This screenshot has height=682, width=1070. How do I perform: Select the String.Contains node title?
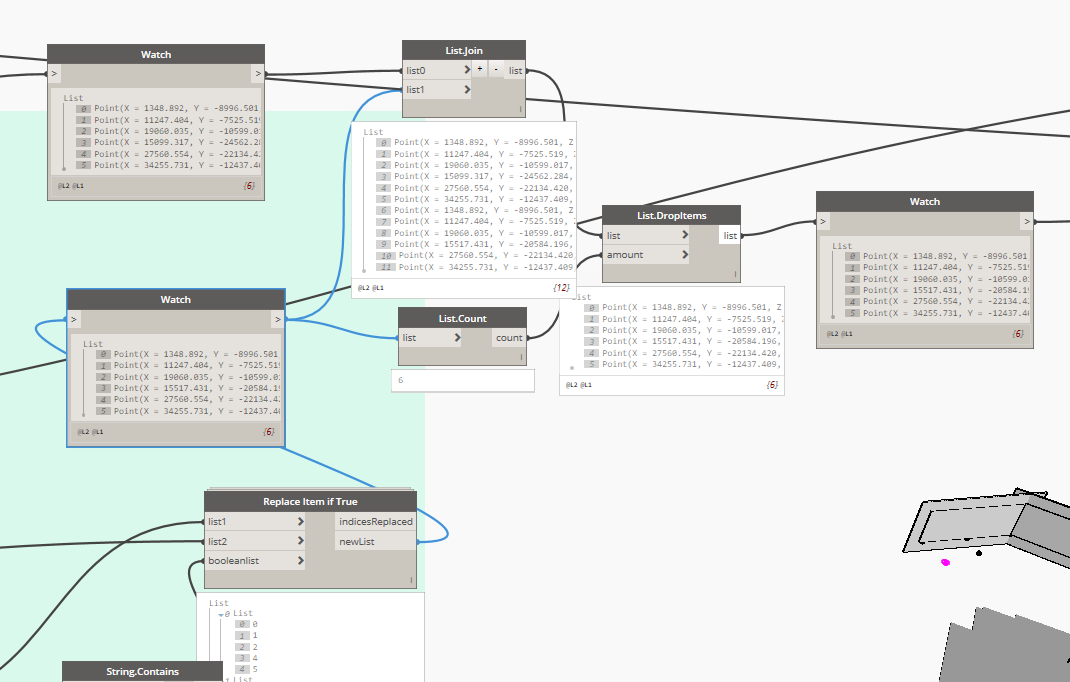tap(143, 672)
